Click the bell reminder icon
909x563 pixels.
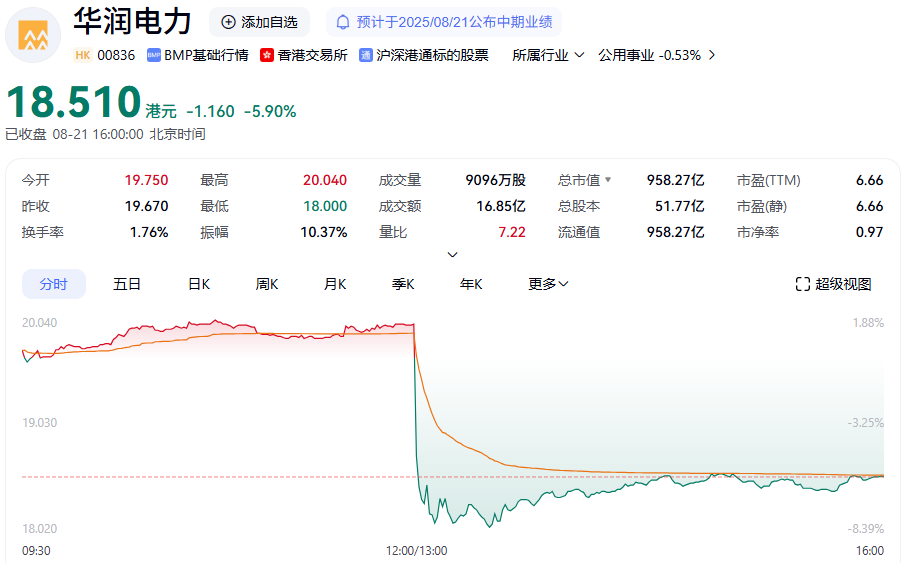coord(343,22)
